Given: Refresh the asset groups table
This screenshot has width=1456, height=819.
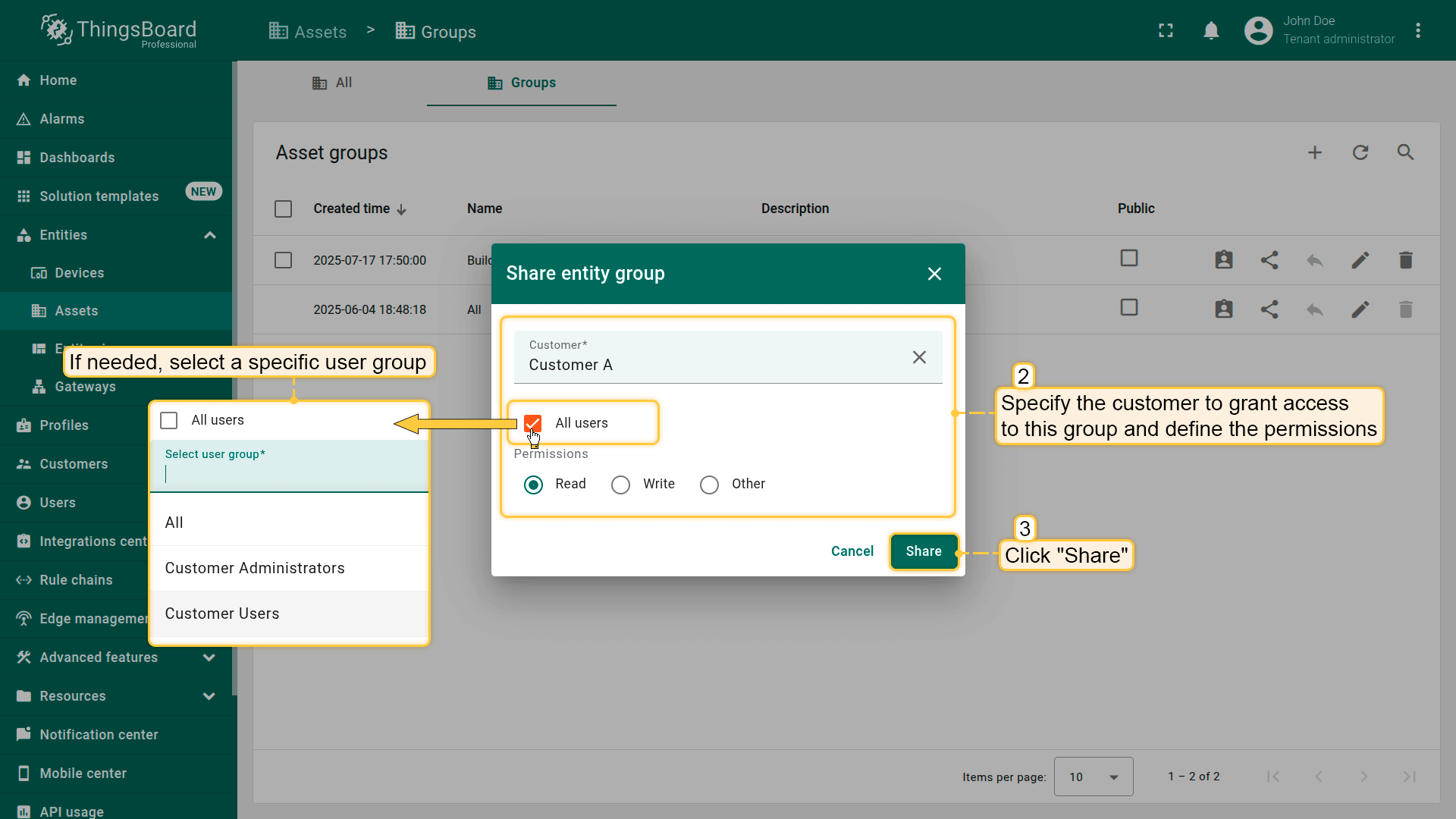Looking at the screenshot, I should [1360, 152].
